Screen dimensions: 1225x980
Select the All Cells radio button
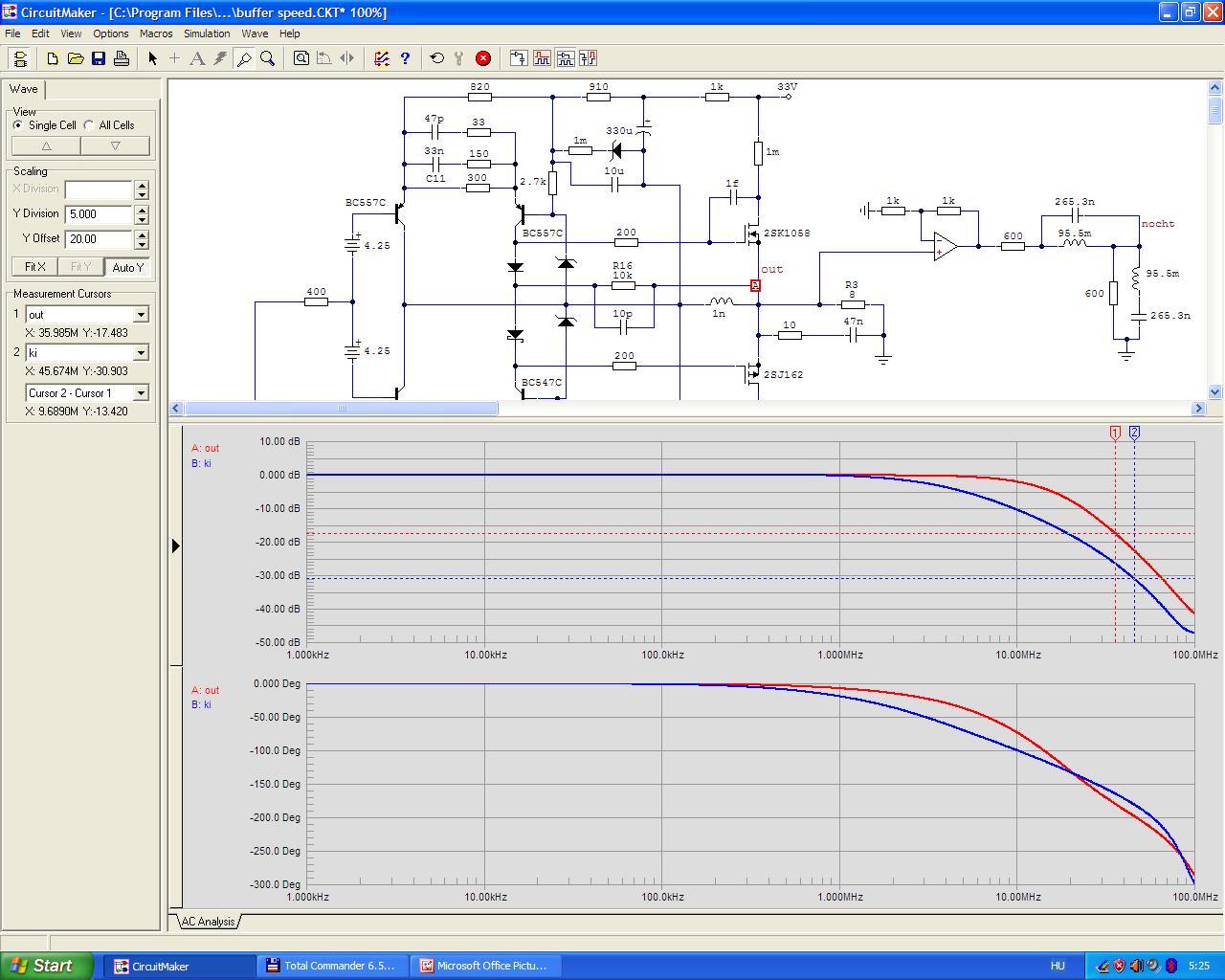coord(89,125)
